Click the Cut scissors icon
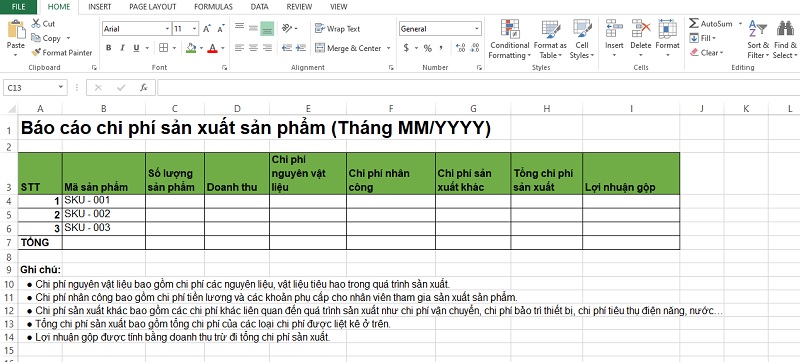 click(36, 23)
